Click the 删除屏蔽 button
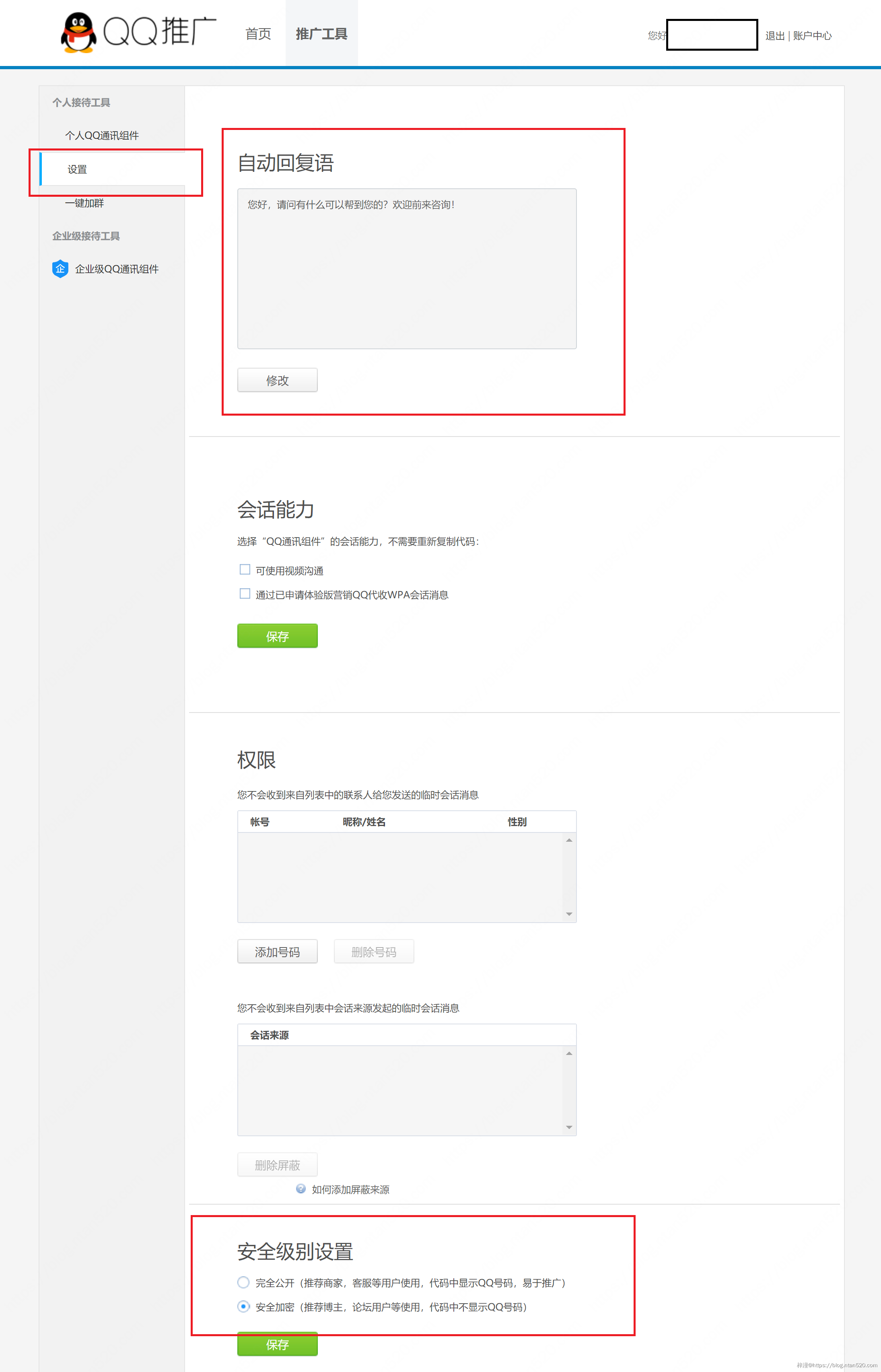The height and width of the screenshot is (1372, 881). [278, 1165]
